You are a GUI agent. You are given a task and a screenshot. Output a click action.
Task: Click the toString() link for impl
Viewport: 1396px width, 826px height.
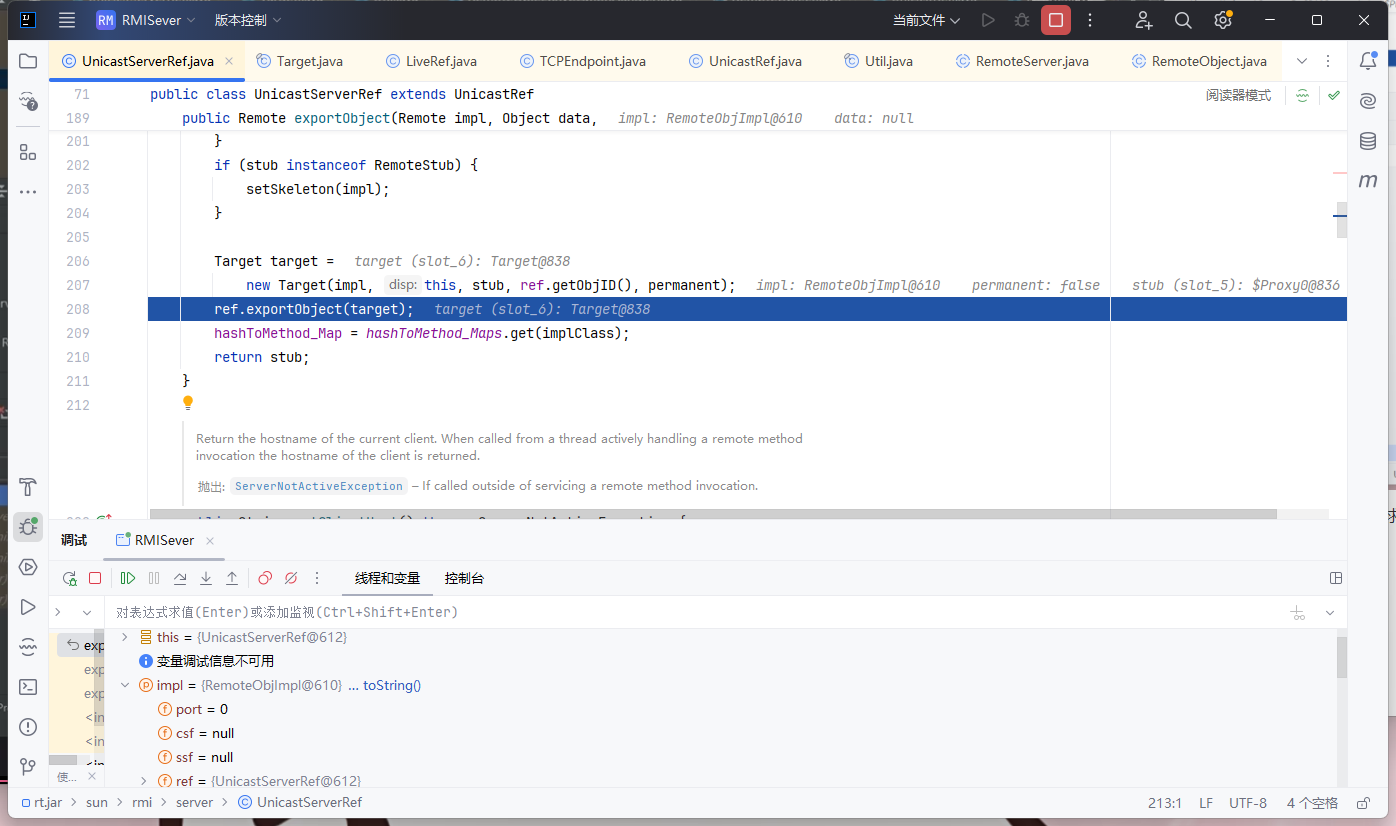[x=391, y=685]
